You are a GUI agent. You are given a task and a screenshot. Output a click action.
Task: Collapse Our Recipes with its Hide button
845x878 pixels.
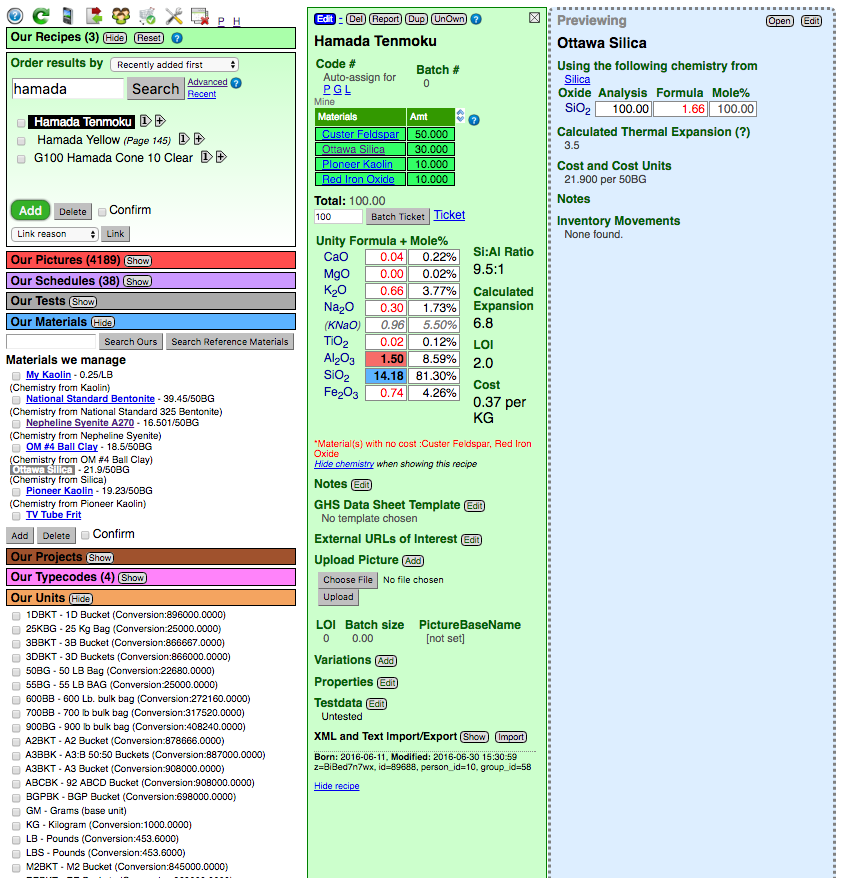click(115, 38)
